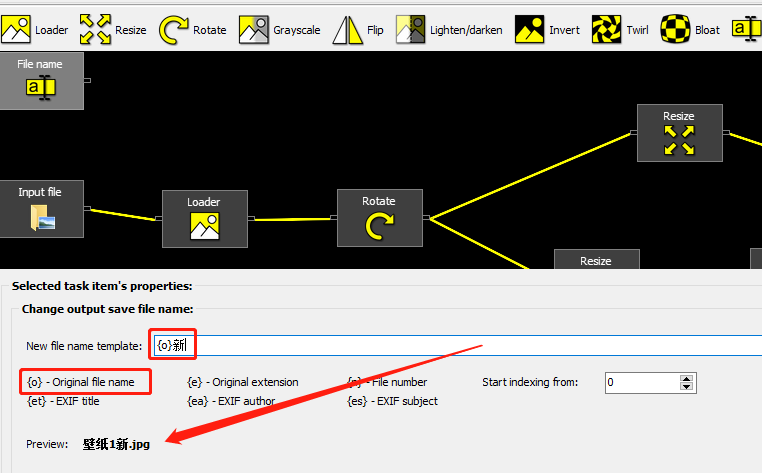Image resolution: width=767 pixels, height=473 pixels.
Task: Increase the Start indexing from value
Action: [x=687, y=379]
